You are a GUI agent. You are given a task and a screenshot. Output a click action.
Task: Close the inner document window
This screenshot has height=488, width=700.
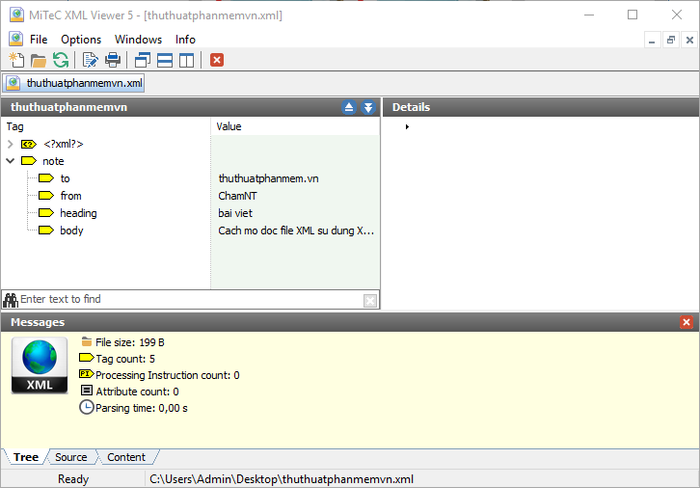(x=690, y=40)
